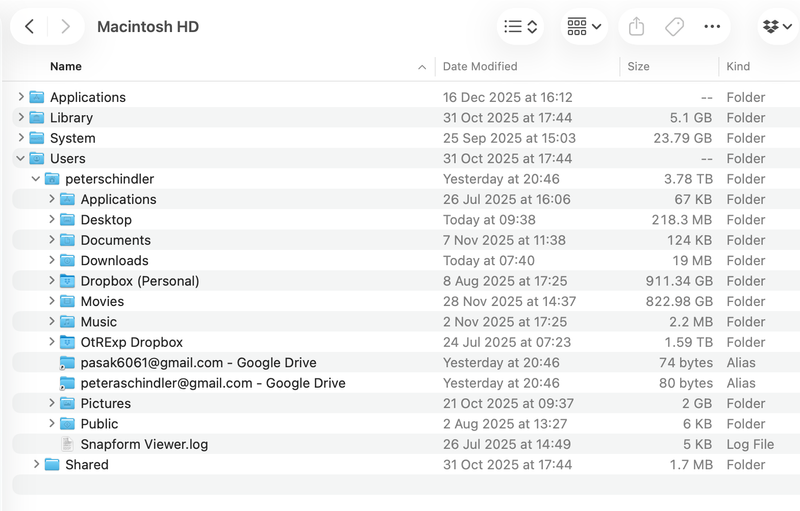Select pasak6061@gmail.com Google Drive alias

pyautogui.click(x=198, y=363)
